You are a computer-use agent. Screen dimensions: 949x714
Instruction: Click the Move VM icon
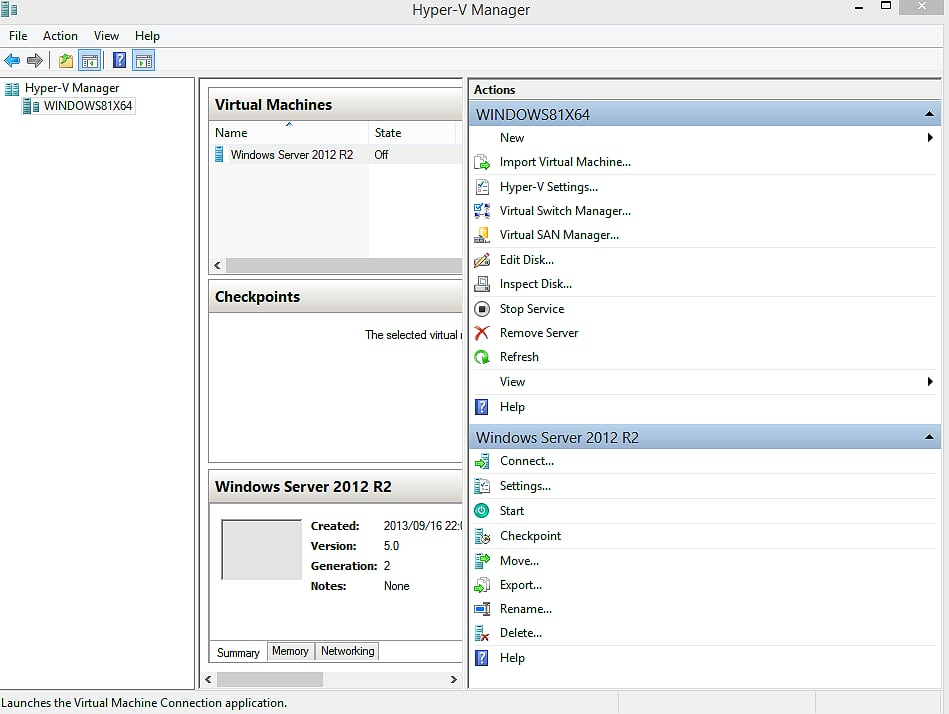click(x=482, y=561)
